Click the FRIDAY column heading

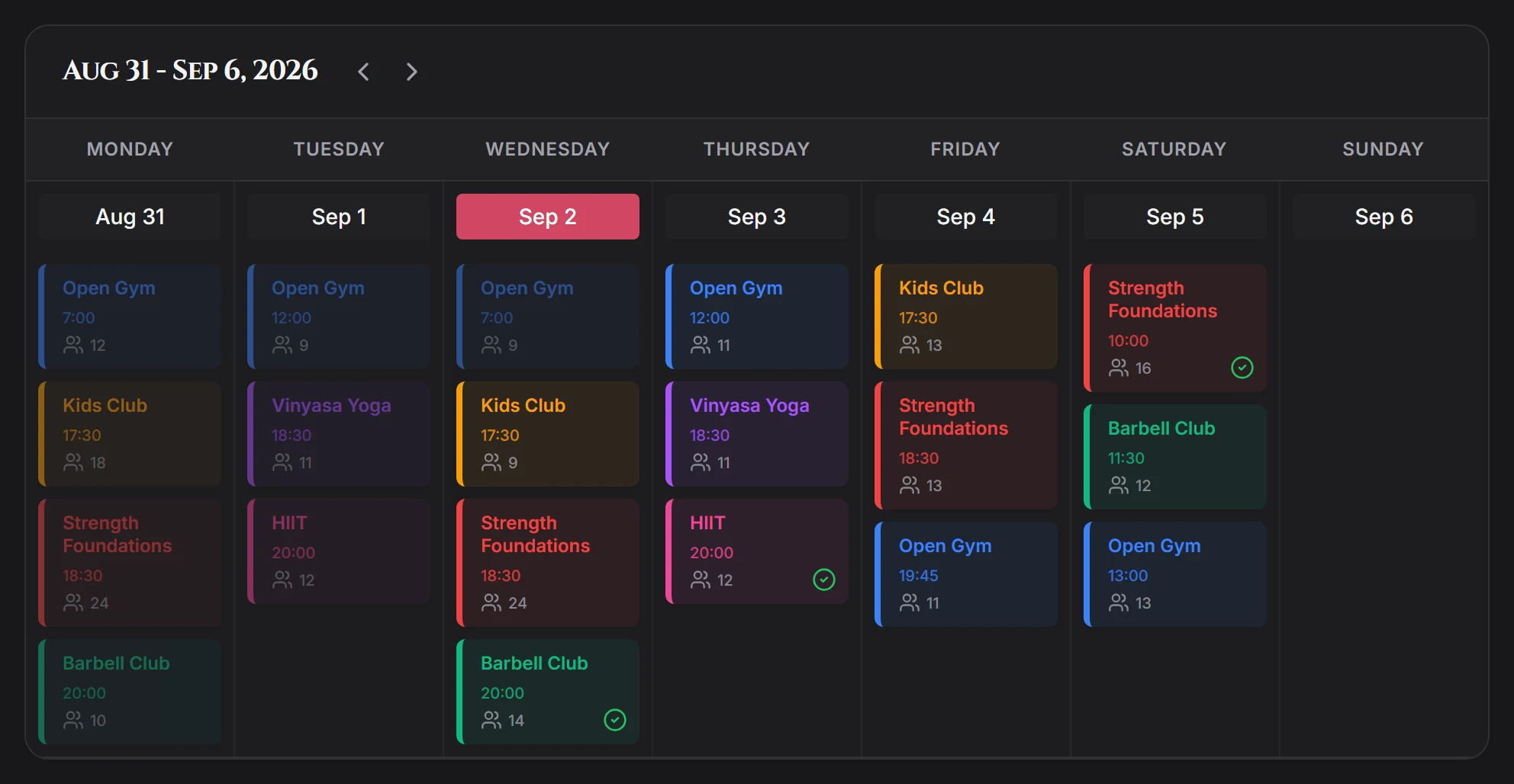[965, 149]
